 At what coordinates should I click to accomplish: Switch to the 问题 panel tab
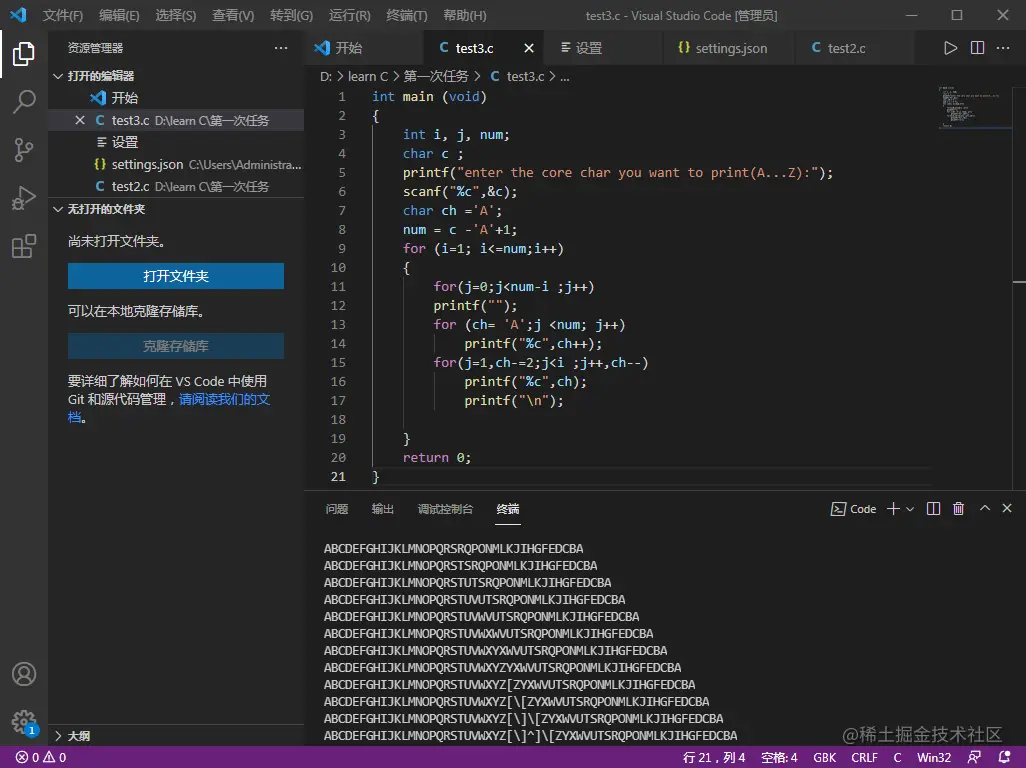[x=337, y=509]
